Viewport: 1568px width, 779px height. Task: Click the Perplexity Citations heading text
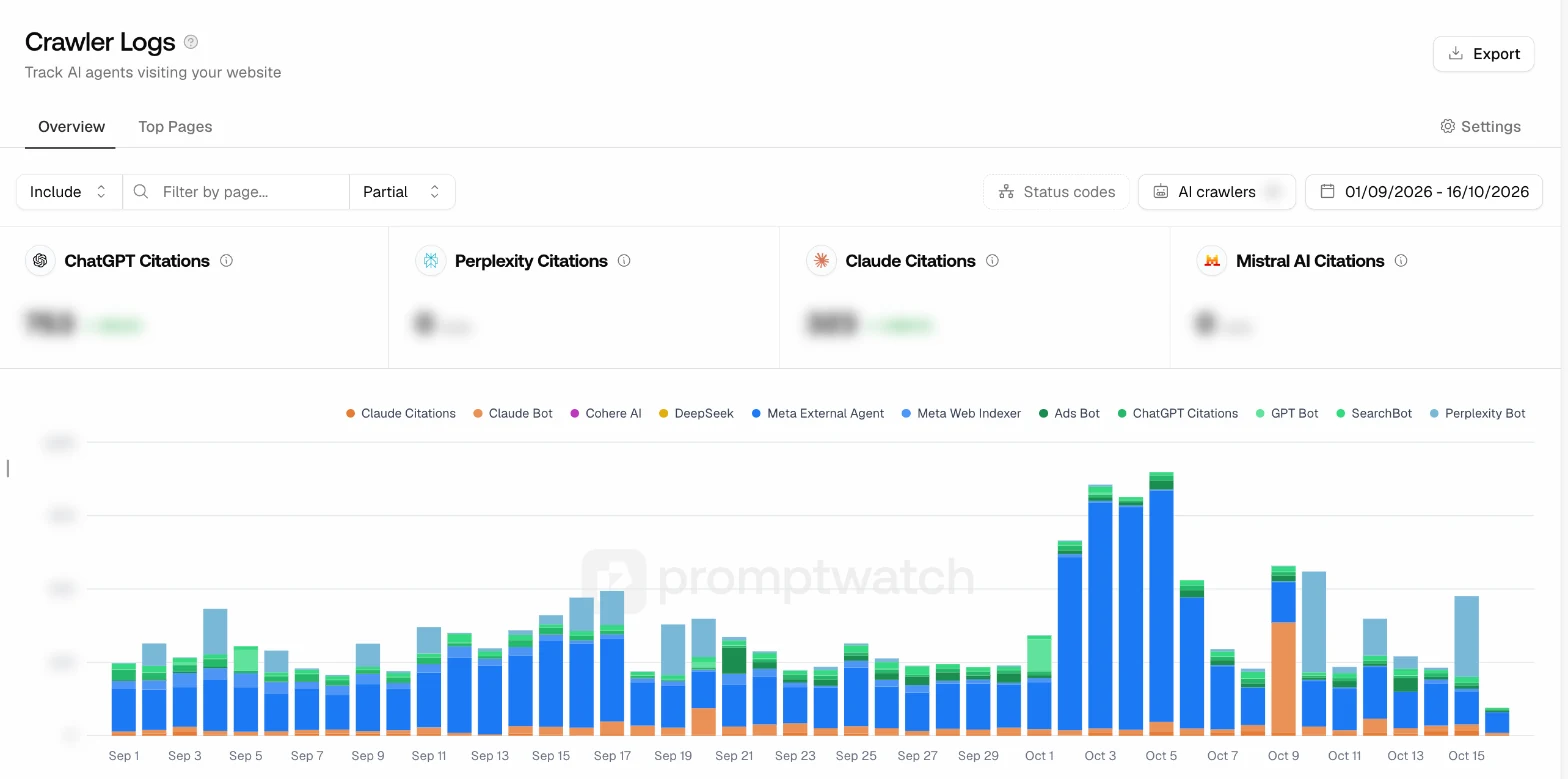click(x=531, y=261)
